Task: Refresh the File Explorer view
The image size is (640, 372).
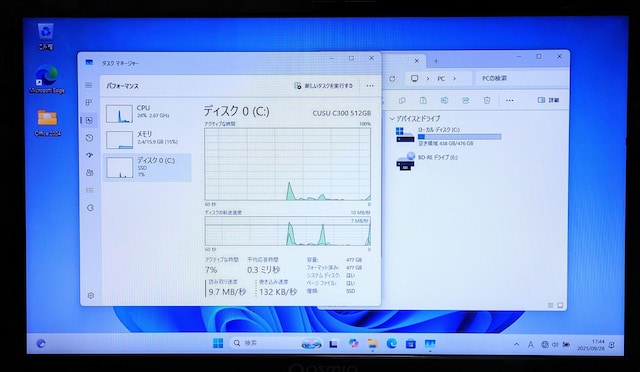Action: [392, 78]
